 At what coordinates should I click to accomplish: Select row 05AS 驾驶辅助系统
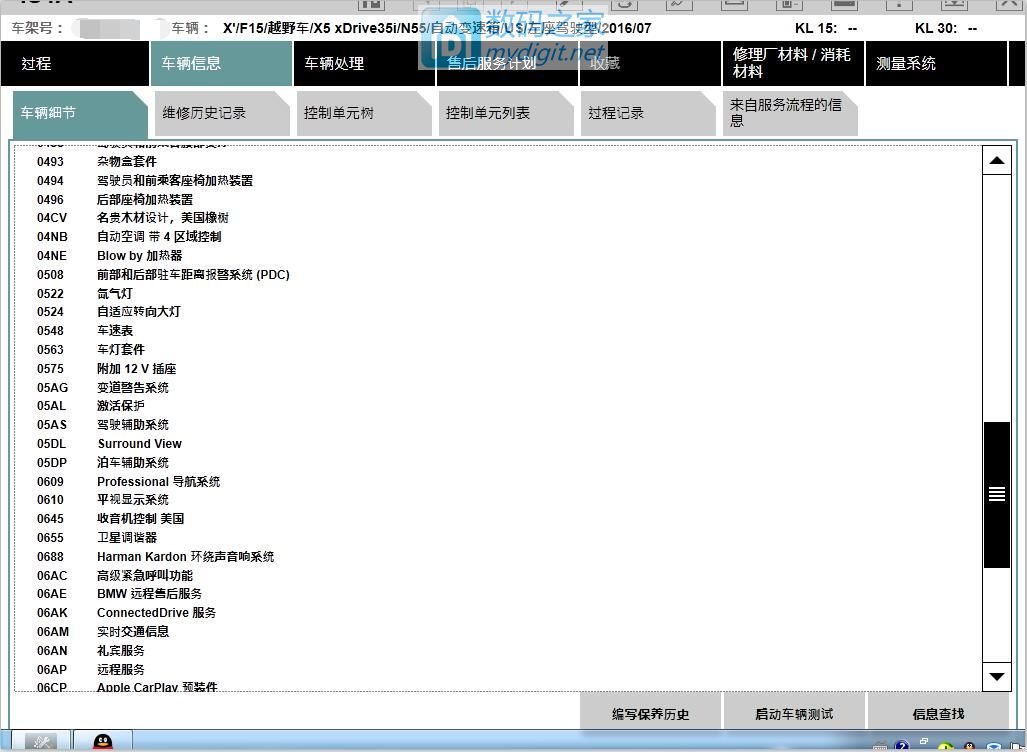103,424
